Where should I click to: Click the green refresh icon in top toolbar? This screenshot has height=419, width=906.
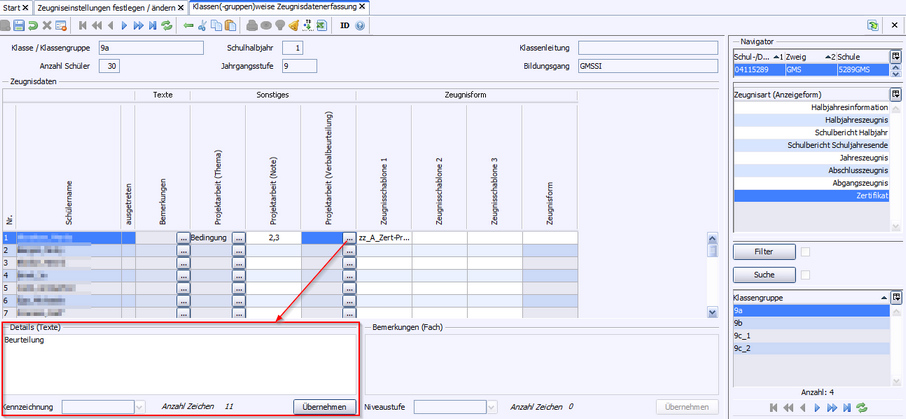pos(166,24)
